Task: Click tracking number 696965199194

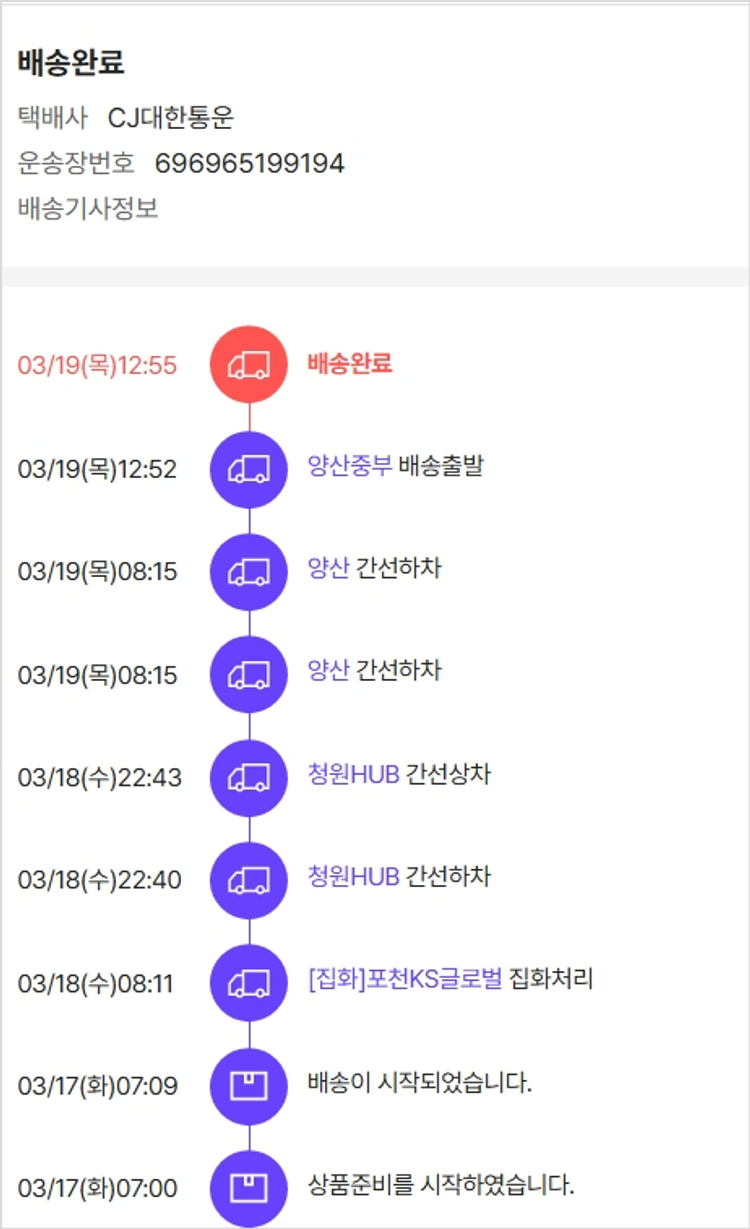Action: [249, 164]
